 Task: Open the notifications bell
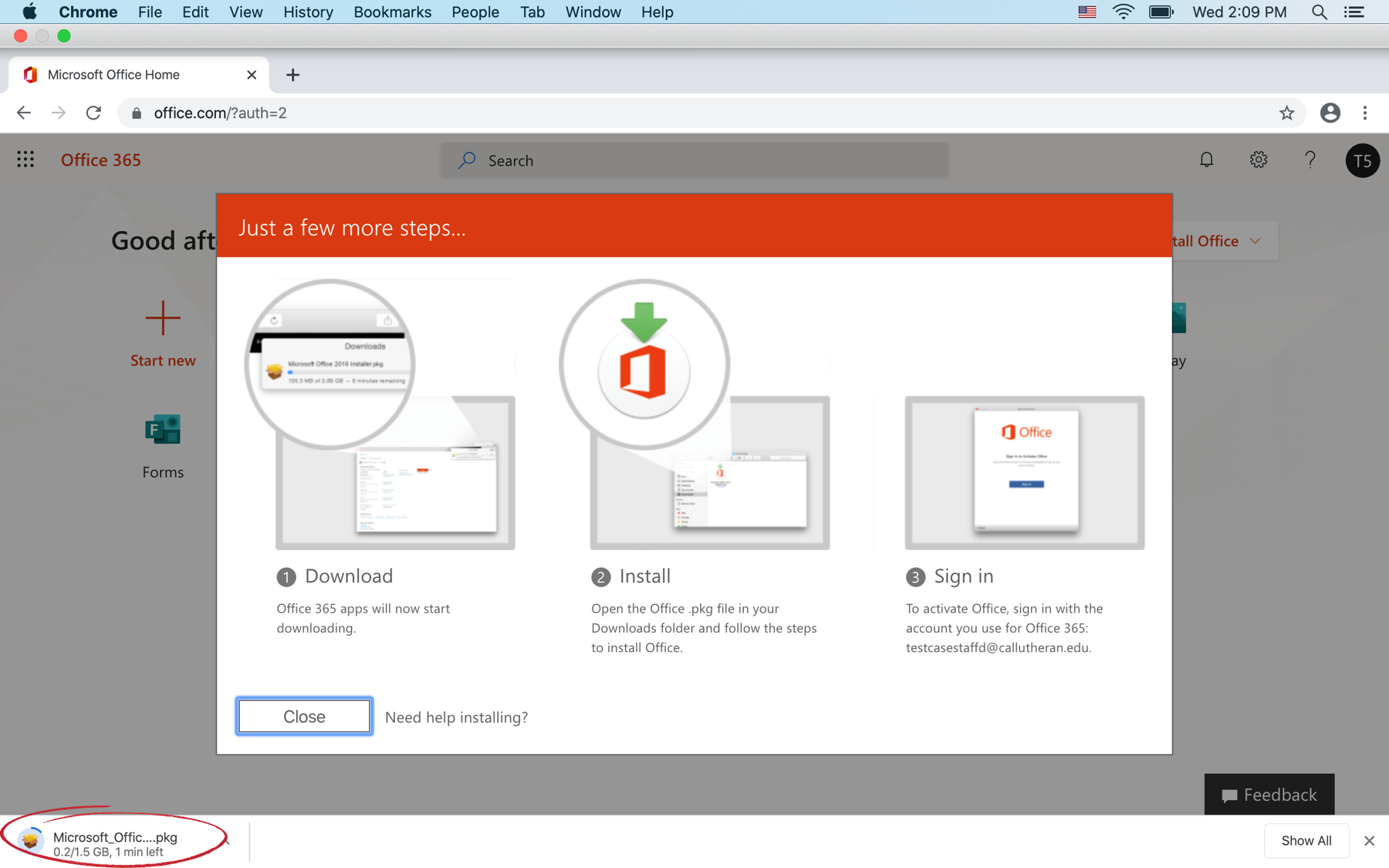tap(1206, 160)
